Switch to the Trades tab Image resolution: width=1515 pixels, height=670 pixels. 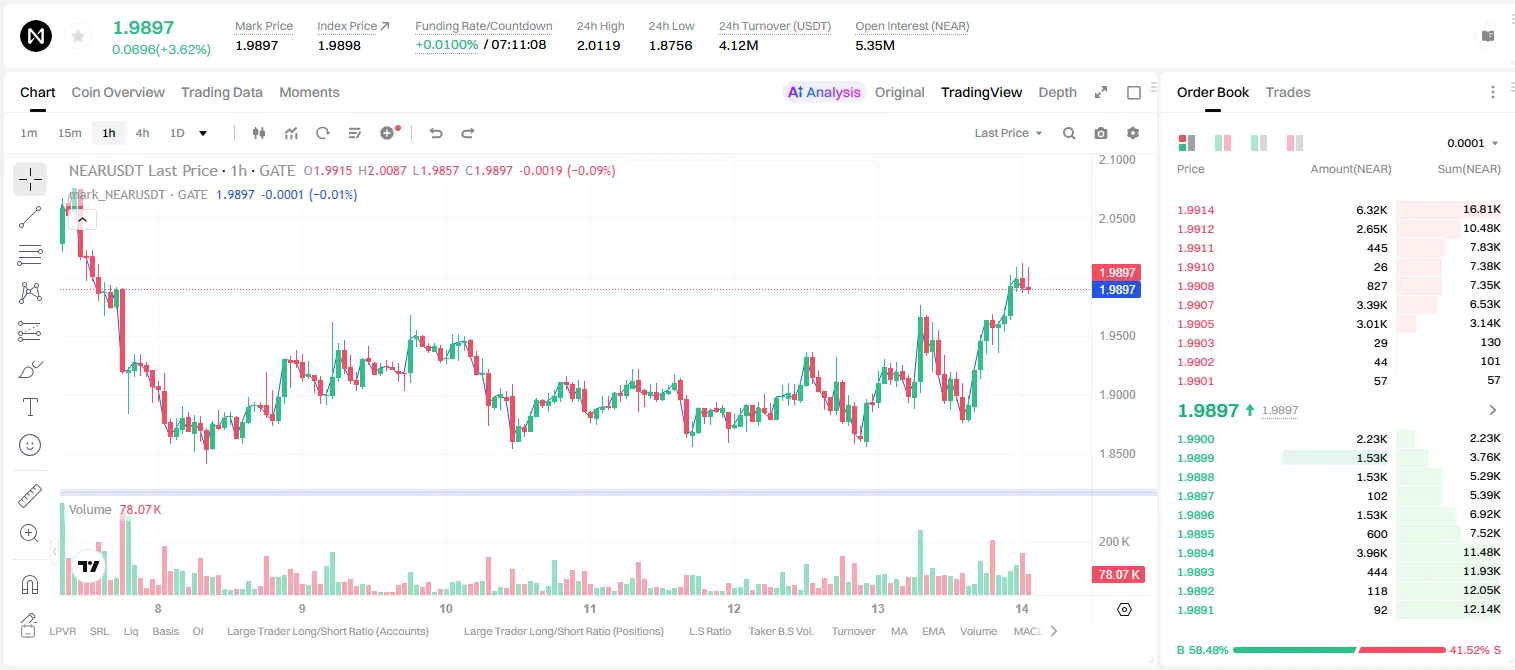pyautogui.click(x=1287, y=92)
